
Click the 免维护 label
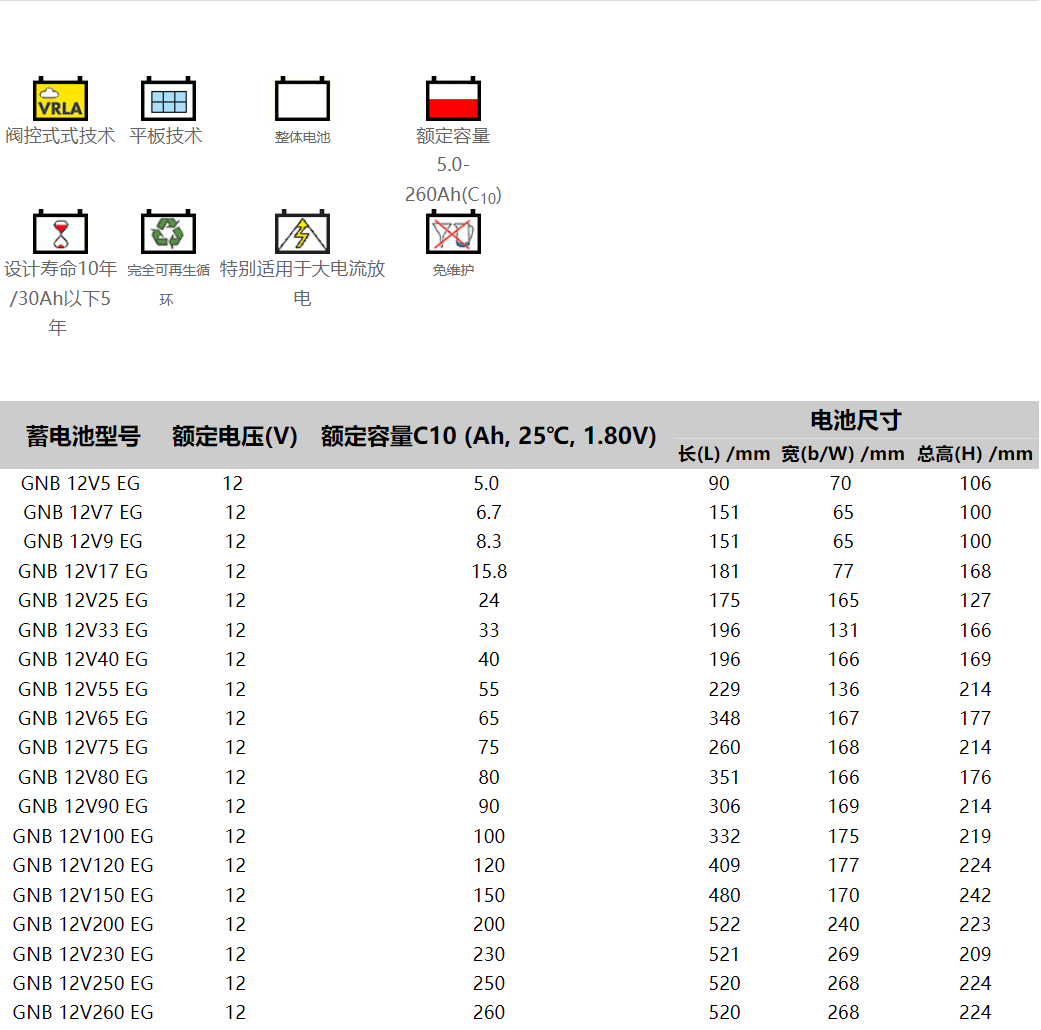pos(453,270)
